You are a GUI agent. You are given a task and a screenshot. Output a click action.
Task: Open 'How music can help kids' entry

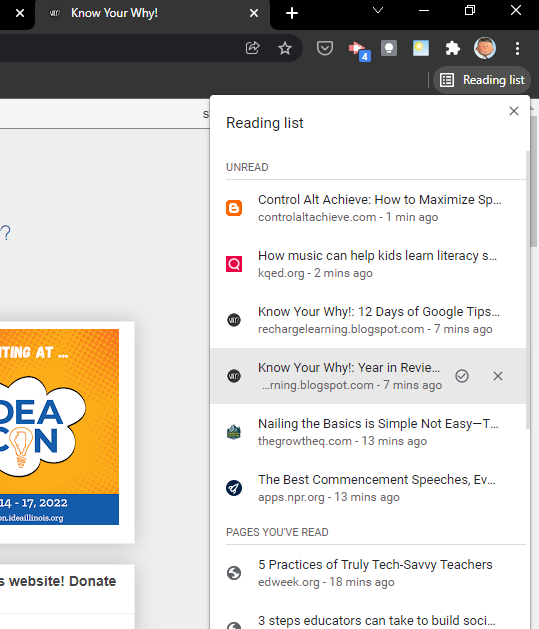point(368,264)
